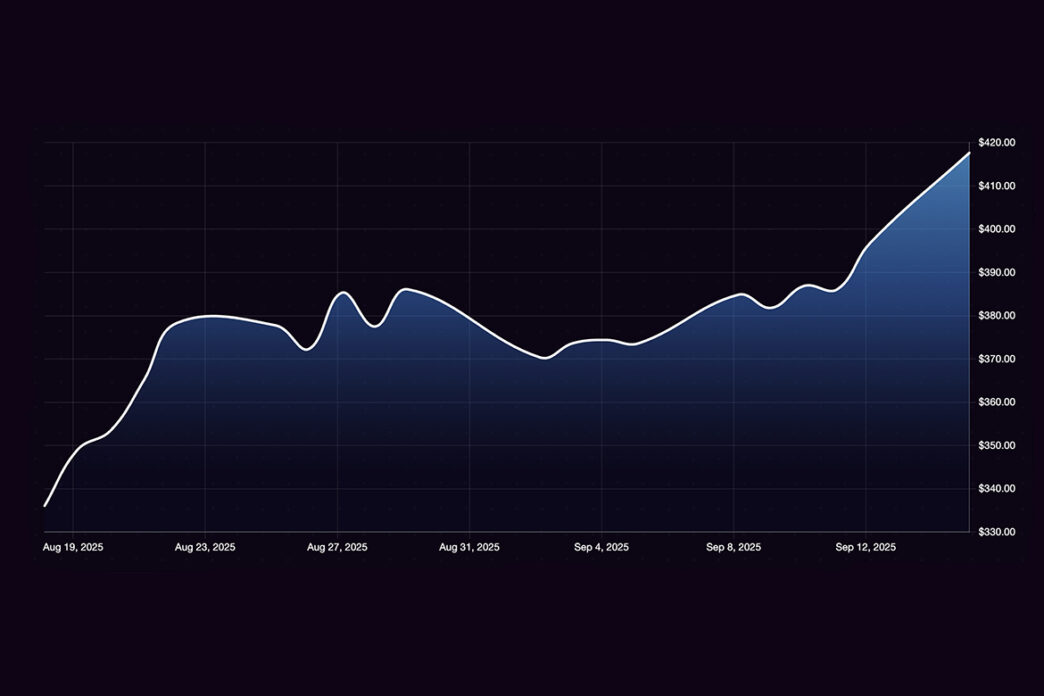Click the line's starting point at chart's left edge
The image size is (1044, 696).
pos(45,506)
